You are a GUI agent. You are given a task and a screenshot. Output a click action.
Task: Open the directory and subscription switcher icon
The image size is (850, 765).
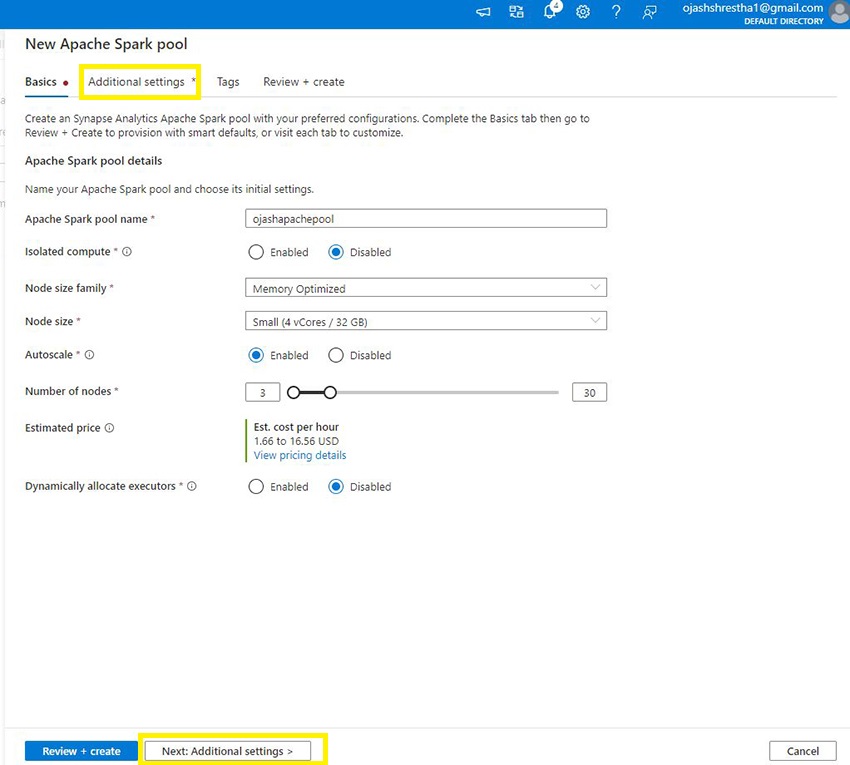click(516, 12)
